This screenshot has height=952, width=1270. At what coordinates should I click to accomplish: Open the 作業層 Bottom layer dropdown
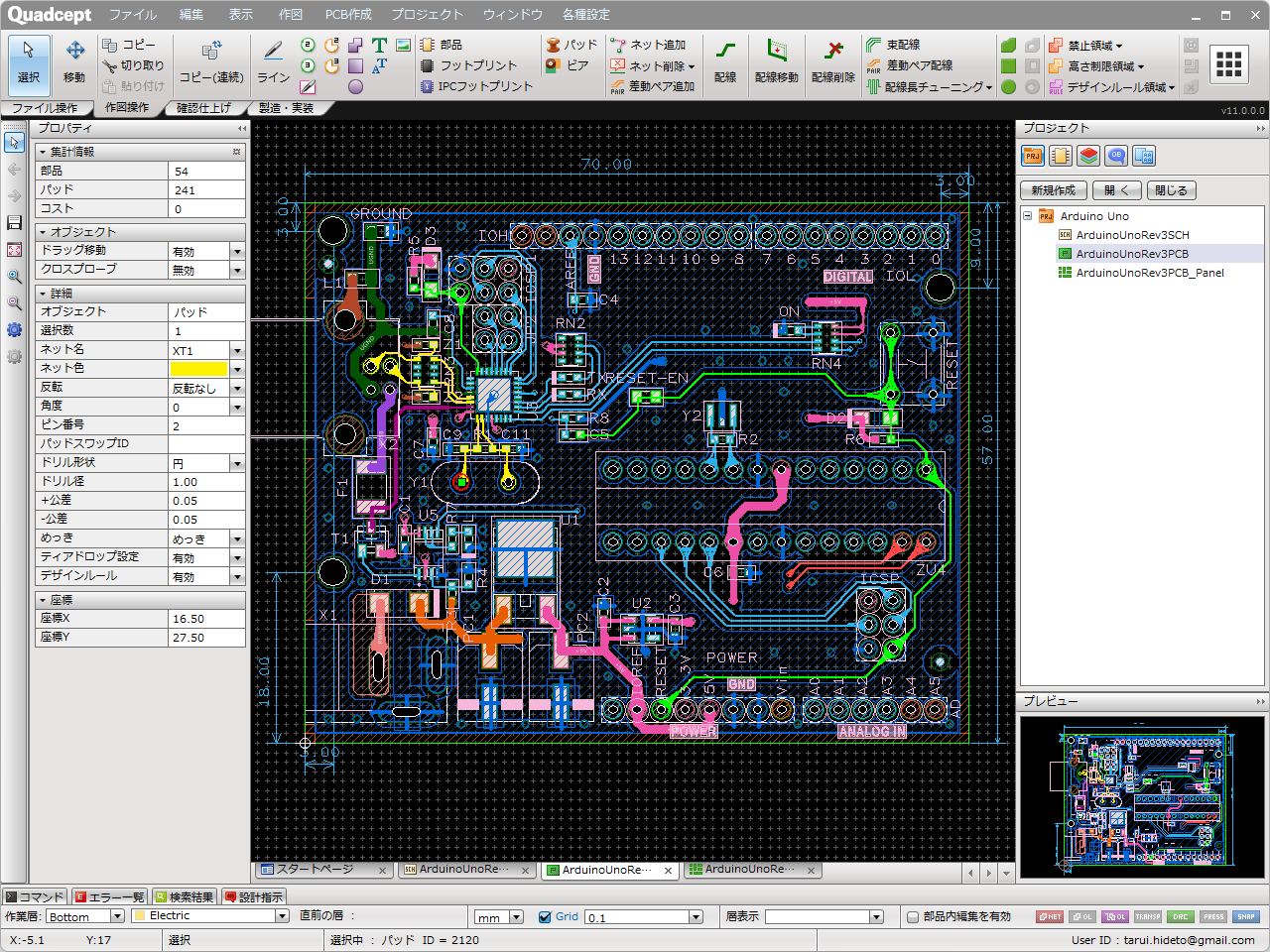click(x=117, y=917)
